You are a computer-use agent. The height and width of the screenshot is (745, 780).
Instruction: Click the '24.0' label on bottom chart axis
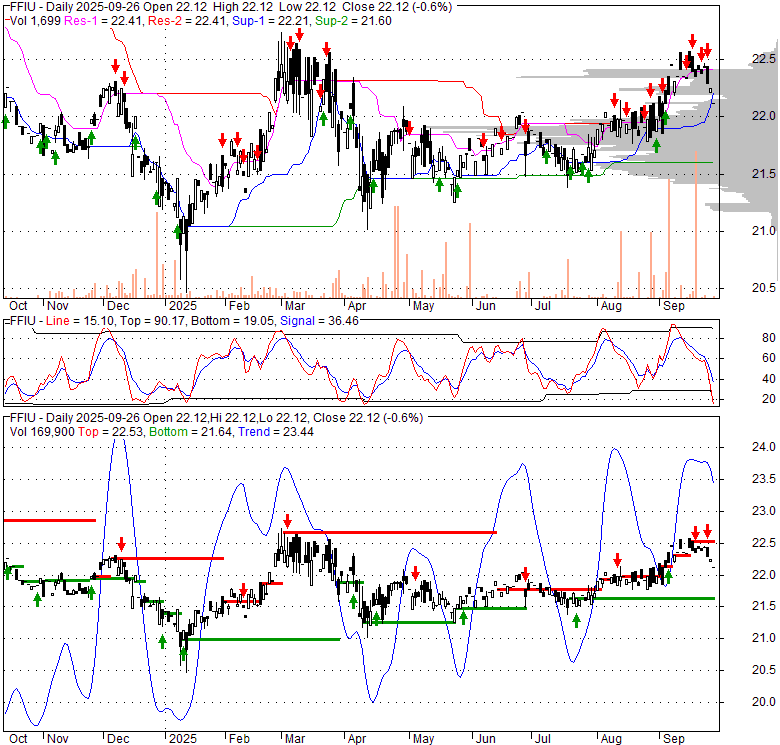pos(764,447)
